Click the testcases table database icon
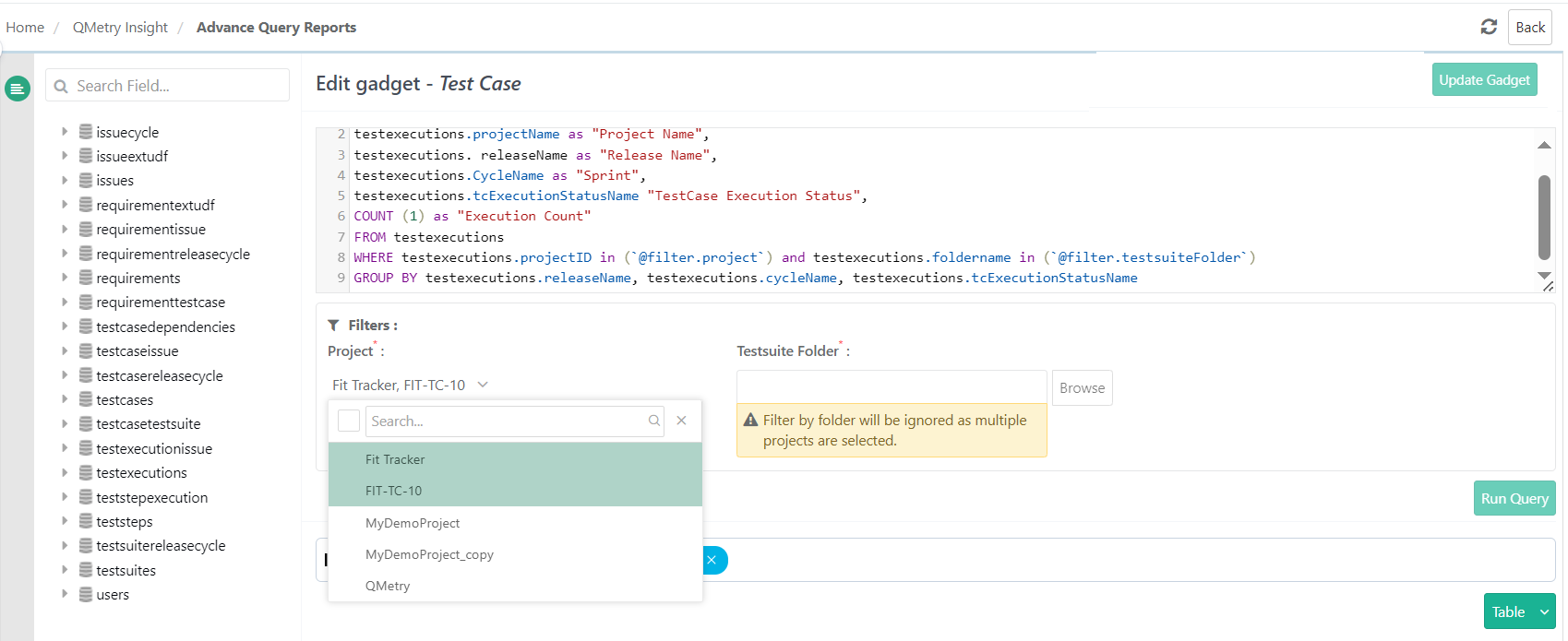 tap(86, 399)
